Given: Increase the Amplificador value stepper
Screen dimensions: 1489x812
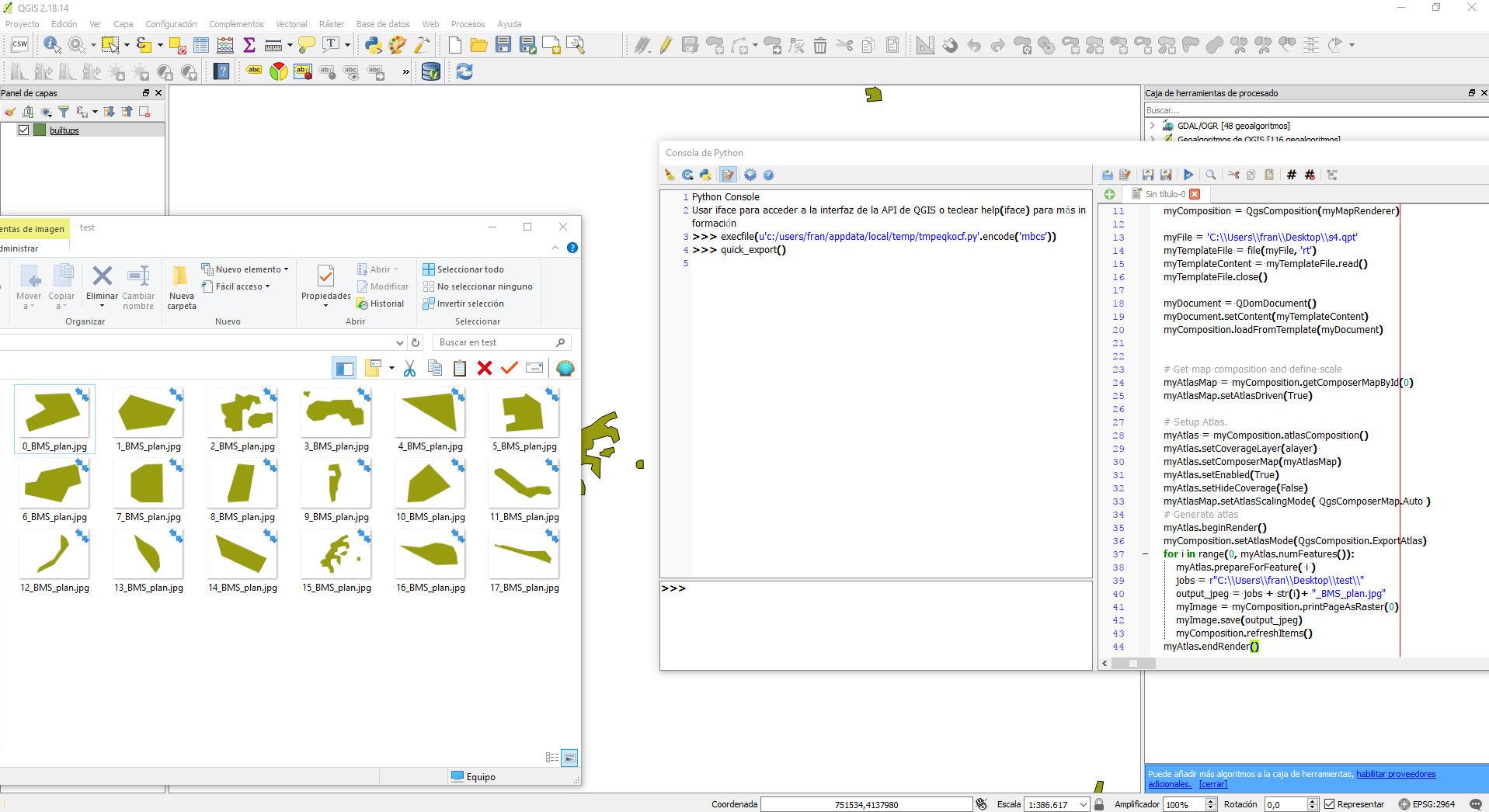Looking at the screenshot, I should (1210, 801).
